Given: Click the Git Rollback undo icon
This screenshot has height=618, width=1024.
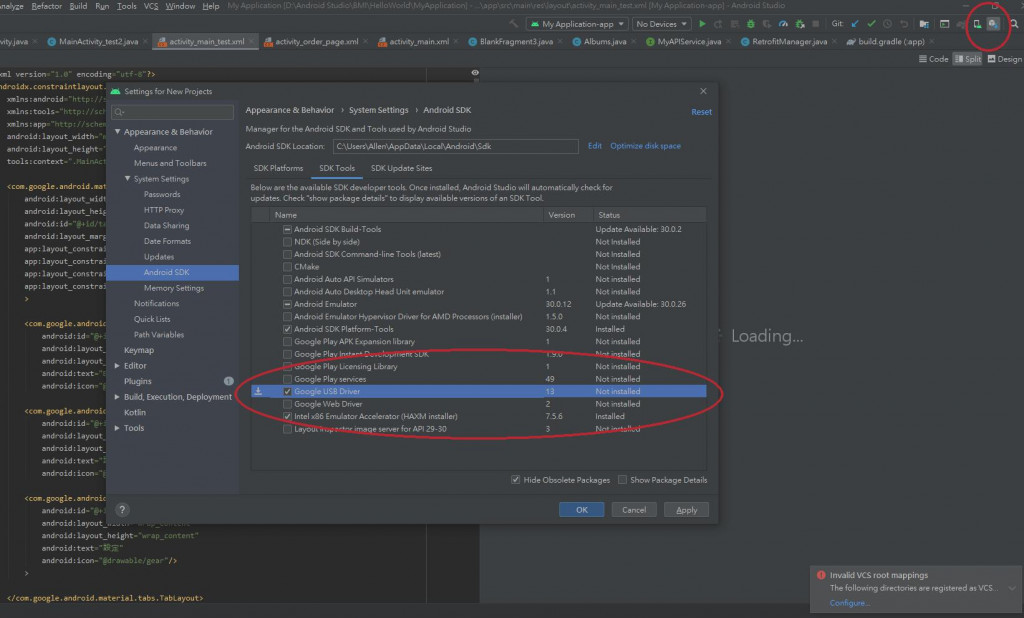Looking at the screenshot, I should coord(904,24).
